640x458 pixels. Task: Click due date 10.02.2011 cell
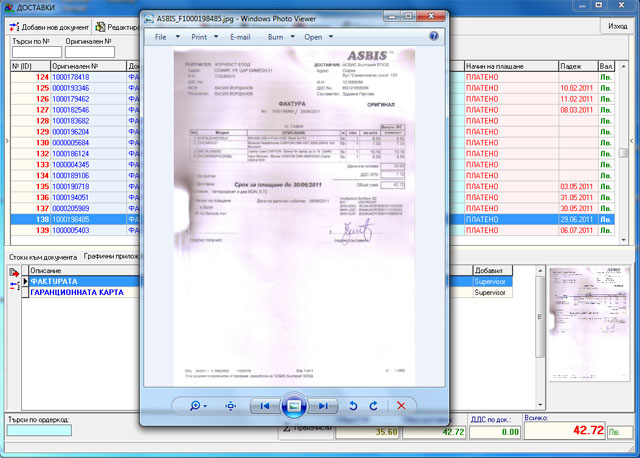(576, 88)
